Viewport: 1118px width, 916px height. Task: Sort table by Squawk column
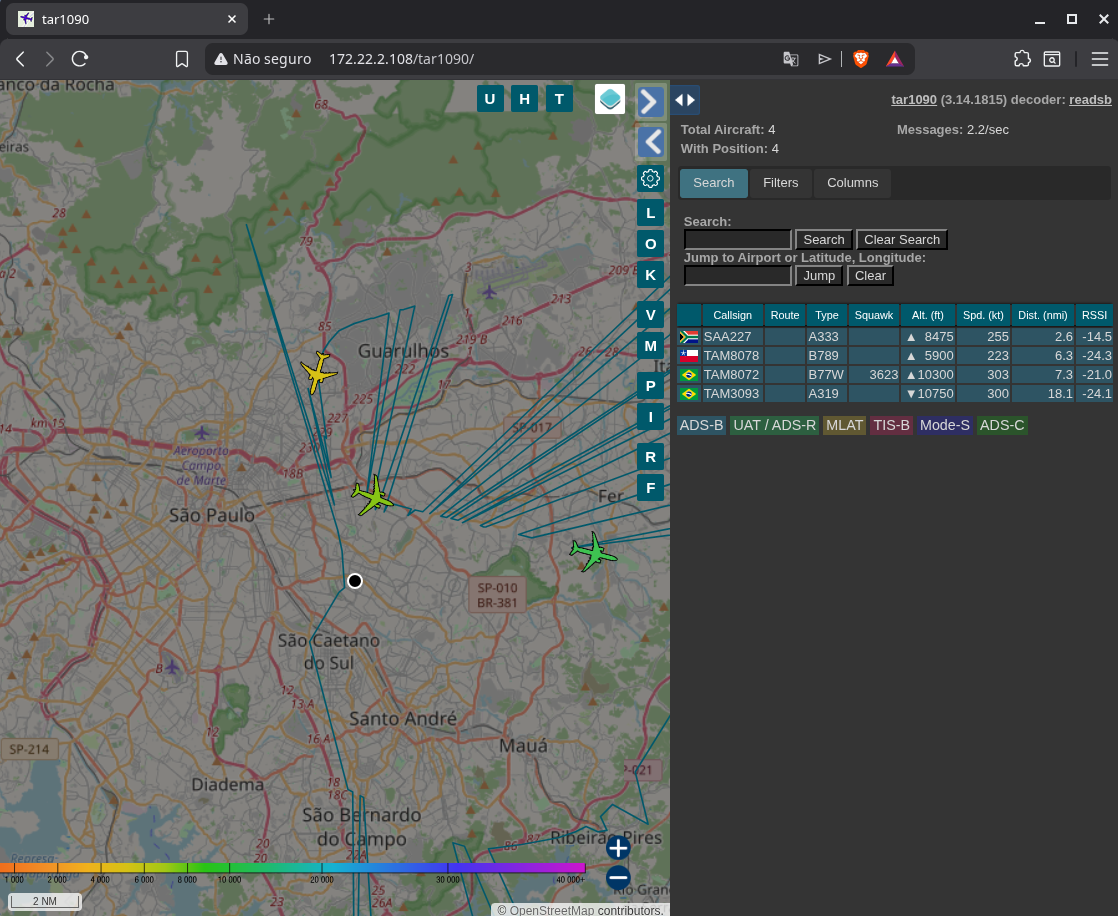[873, 315]
